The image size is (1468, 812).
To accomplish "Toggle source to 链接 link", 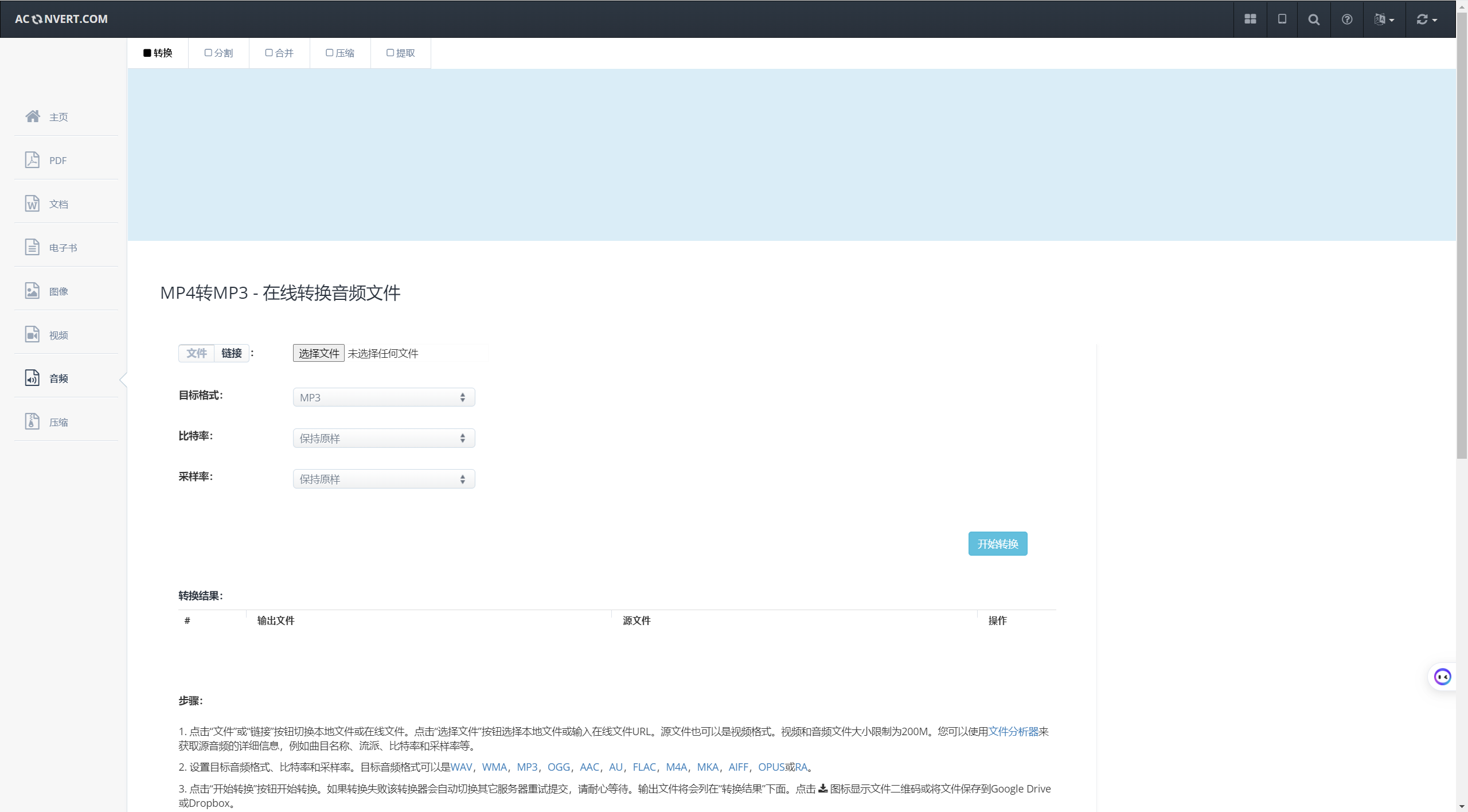I will 232,353.
